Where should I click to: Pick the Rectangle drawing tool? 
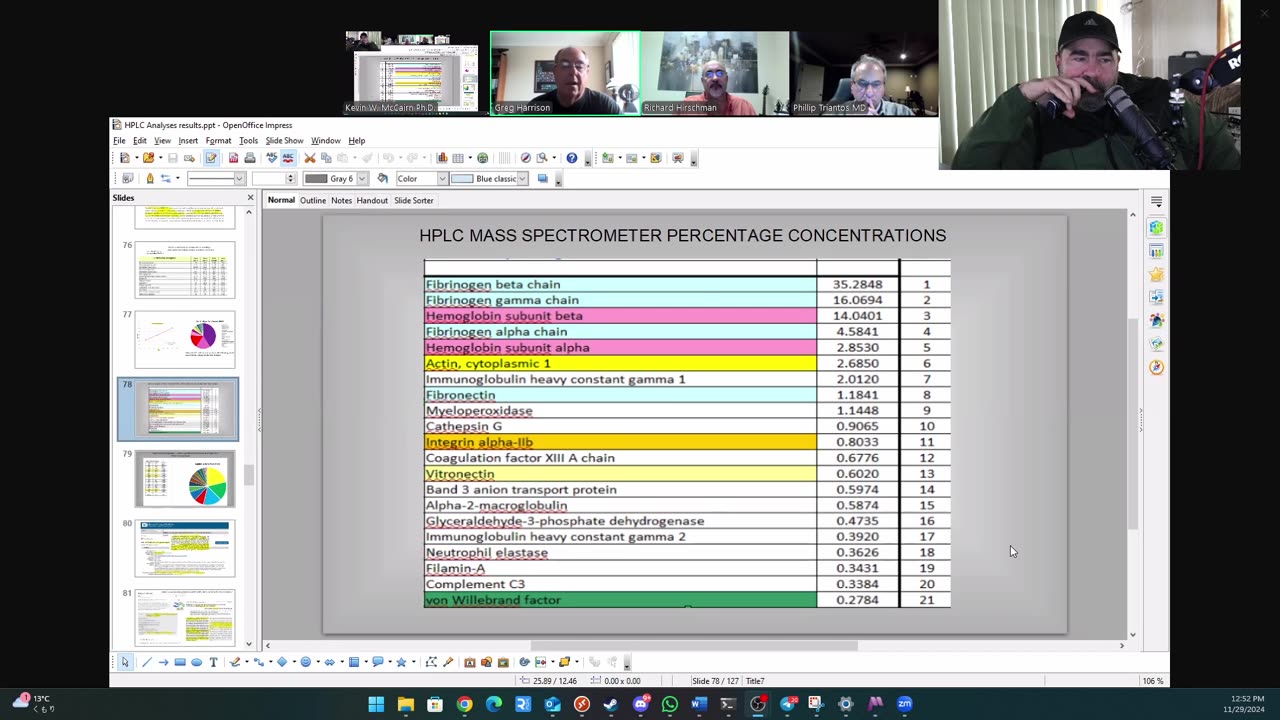point(180,662)
